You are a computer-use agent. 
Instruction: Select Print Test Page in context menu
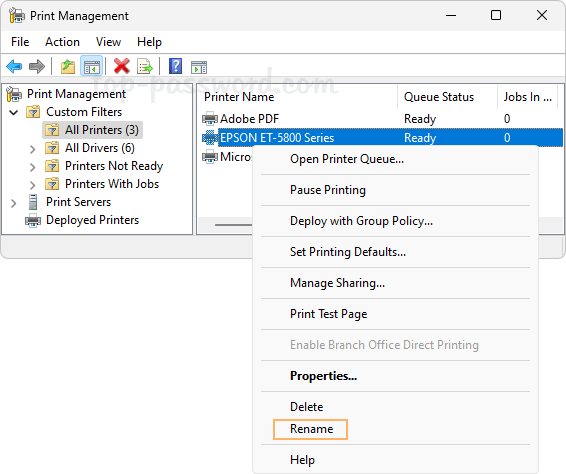coord(328,314)
